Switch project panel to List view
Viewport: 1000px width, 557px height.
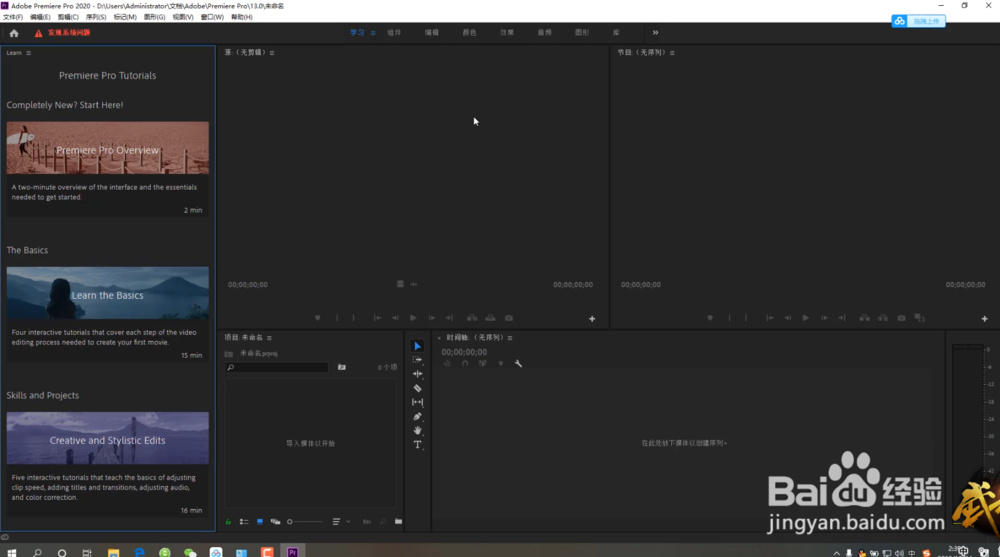pos(244,522)
